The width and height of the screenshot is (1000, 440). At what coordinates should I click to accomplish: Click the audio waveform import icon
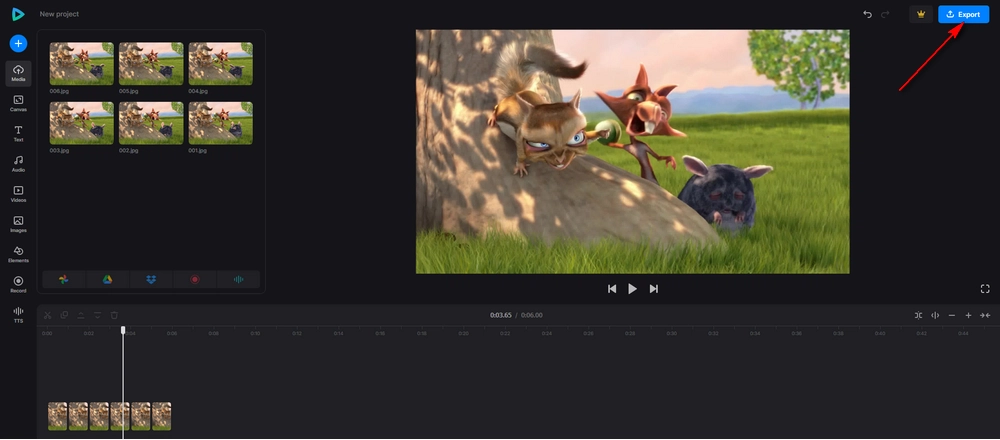coord(239,279)
